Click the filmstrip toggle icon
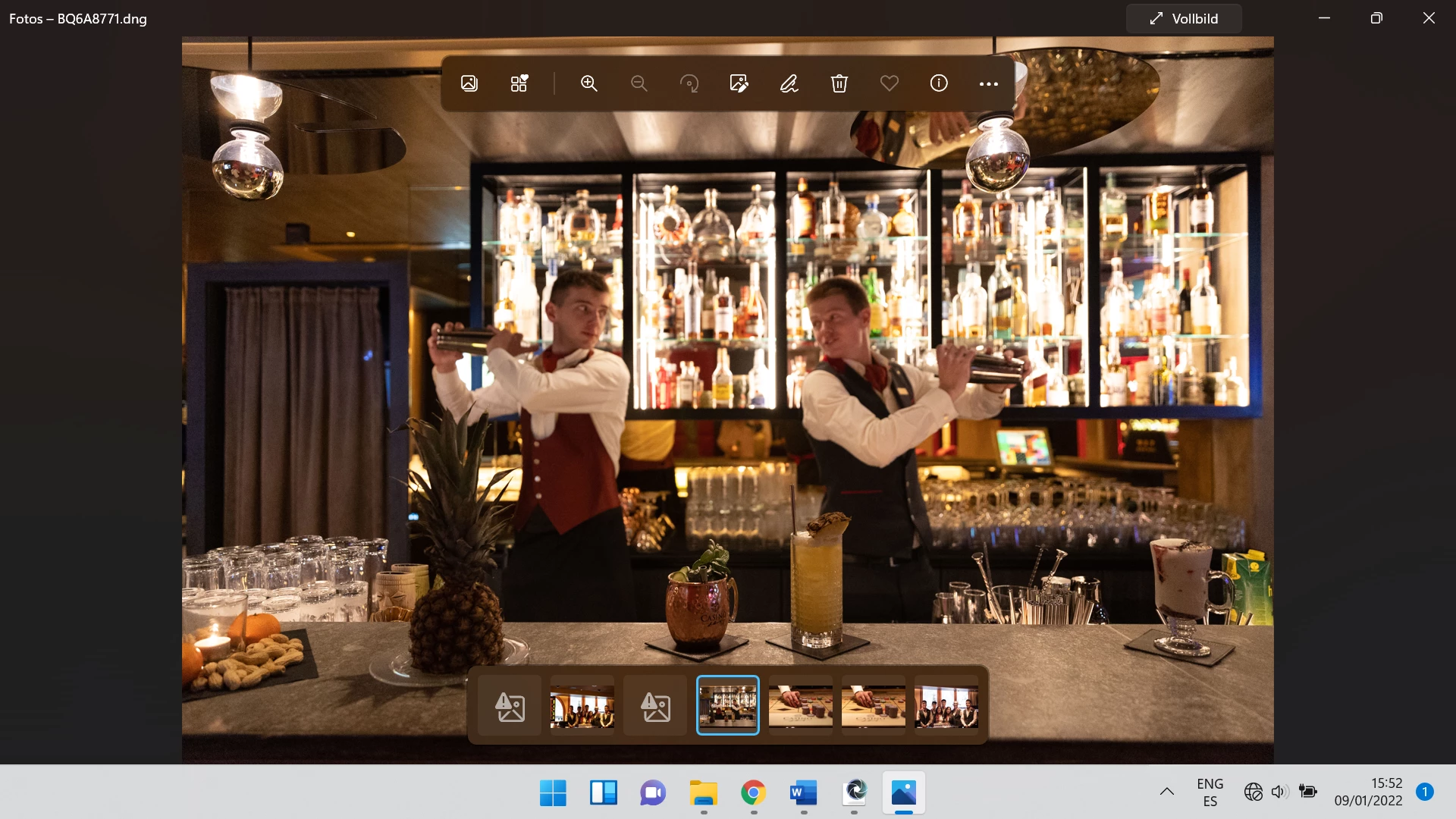Viewport: 1456px width, 819px height. point(519,83)
